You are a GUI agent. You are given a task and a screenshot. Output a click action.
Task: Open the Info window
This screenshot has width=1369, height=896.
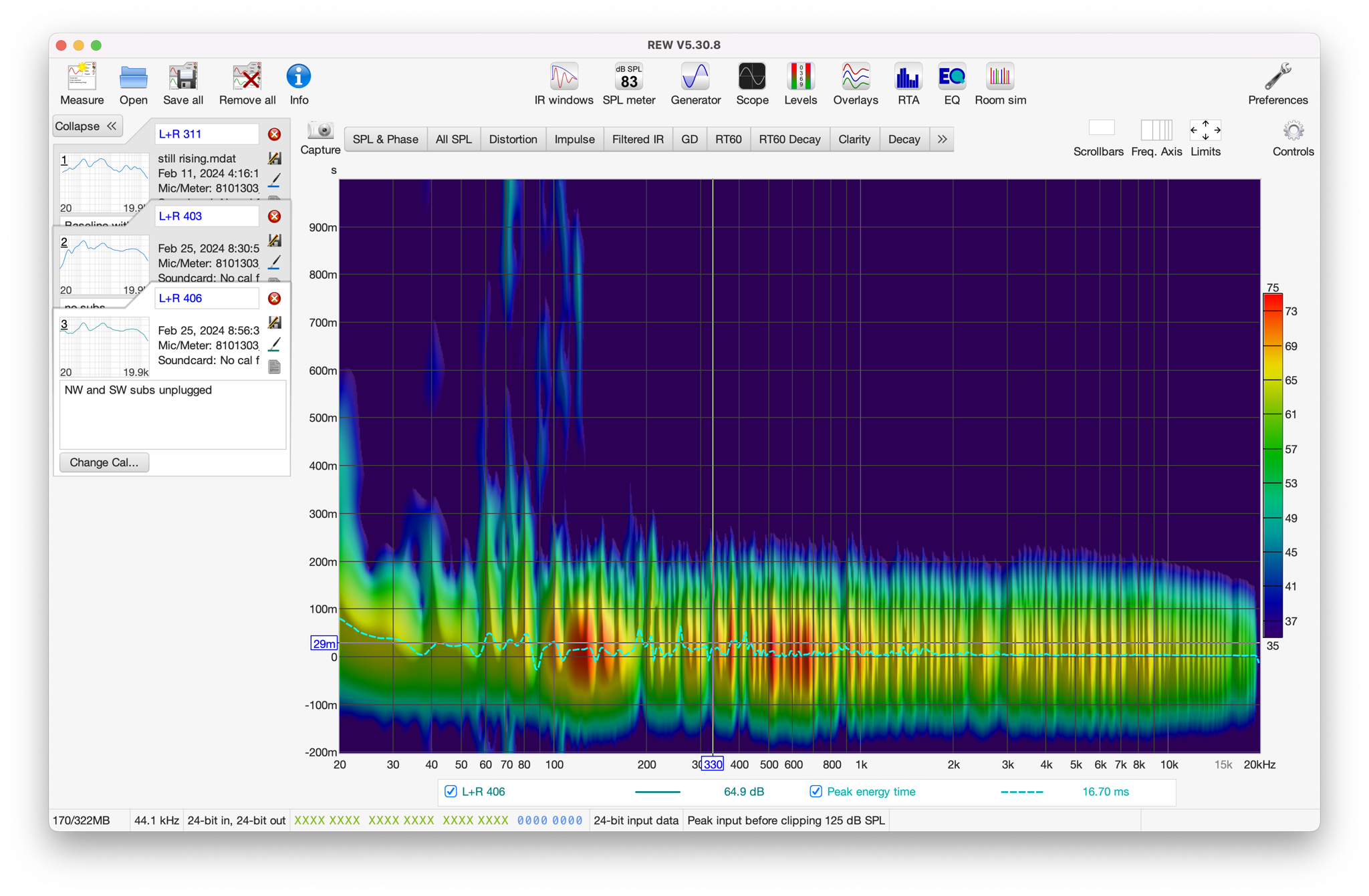point(299,84)
